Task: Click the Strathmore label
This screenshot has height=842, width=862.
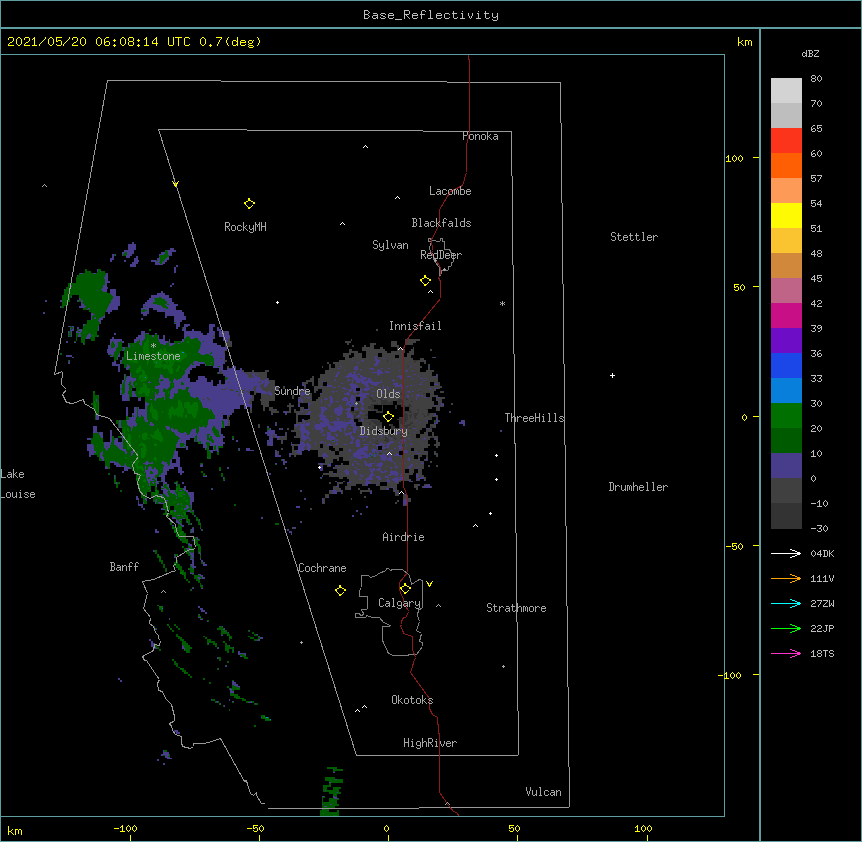Action: (x=516, y=608)
